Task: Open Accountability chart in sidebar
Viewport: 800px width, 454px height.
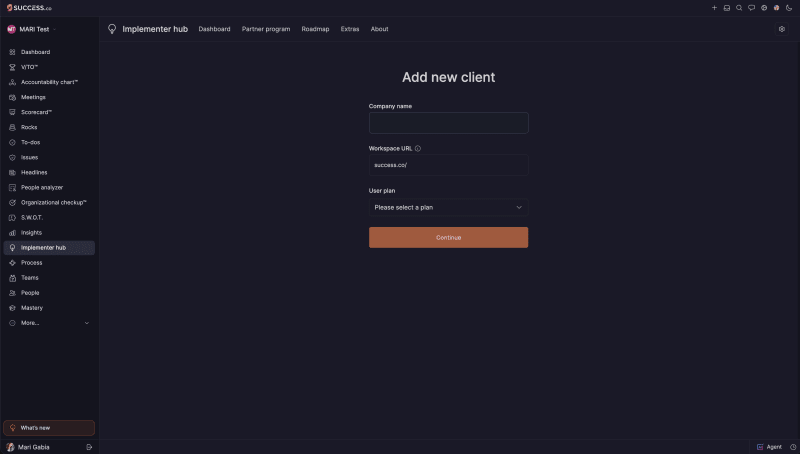Action: (x=49, y=82)
